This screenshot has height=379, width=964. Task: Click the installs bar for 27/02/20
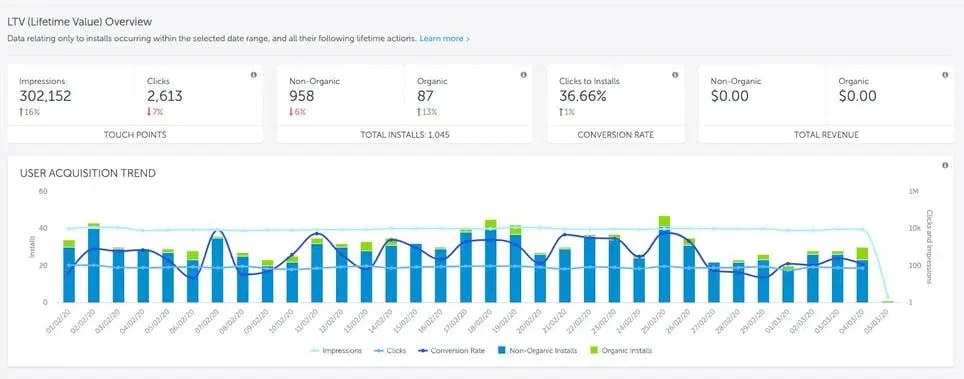714,282
